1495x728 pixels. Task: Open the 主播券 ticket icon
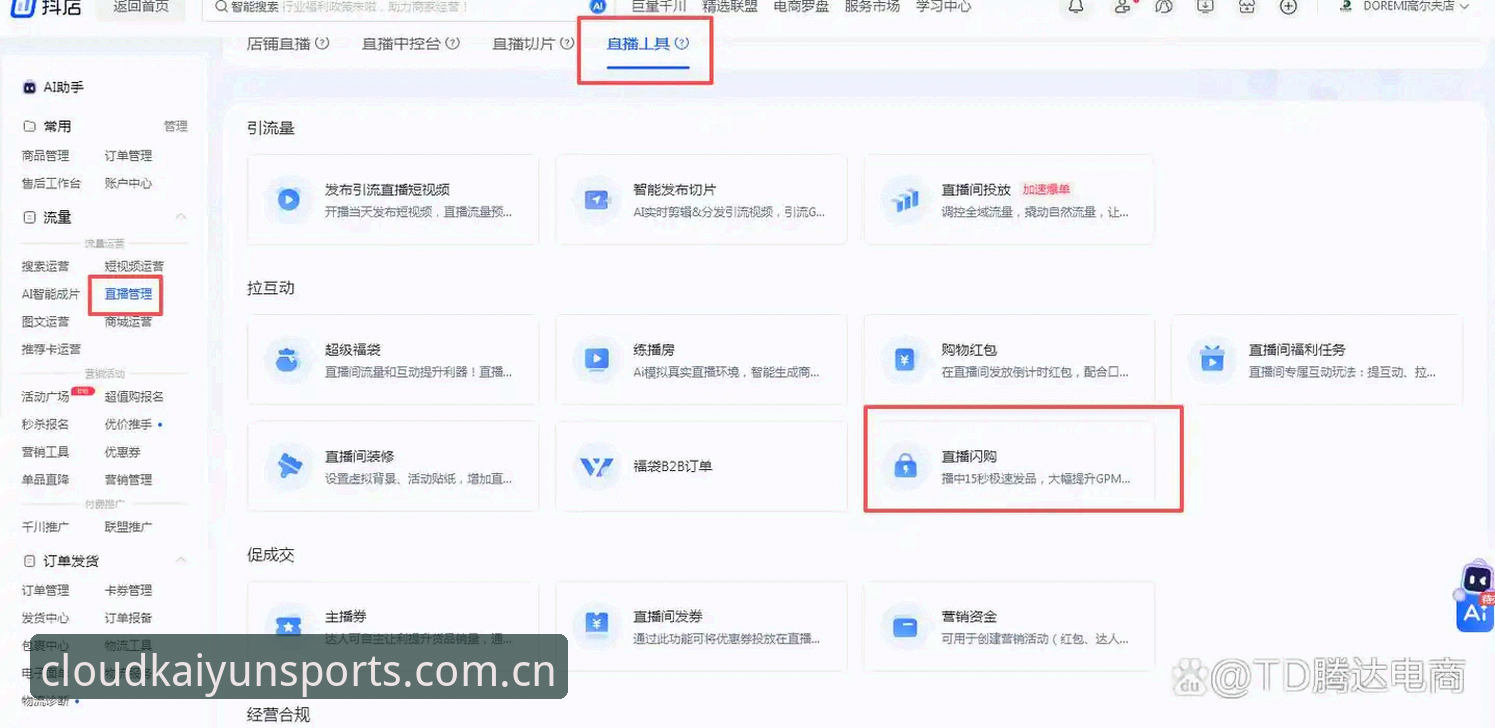[x=288, y=626]
